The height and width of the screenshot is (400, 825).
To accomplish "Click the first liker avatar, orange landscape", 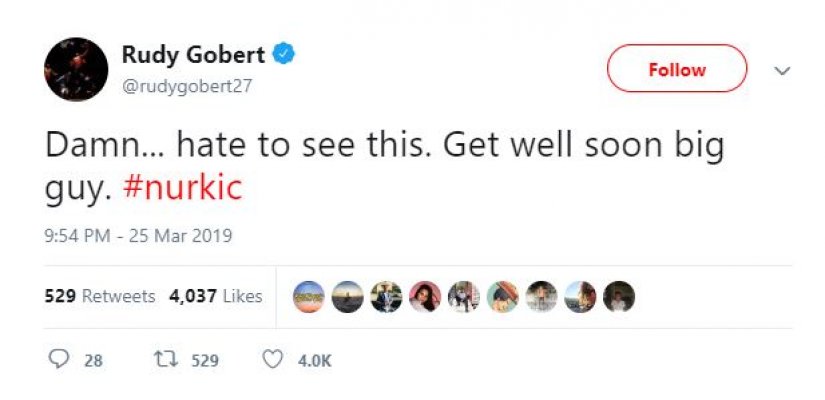I will coord(309,296).
